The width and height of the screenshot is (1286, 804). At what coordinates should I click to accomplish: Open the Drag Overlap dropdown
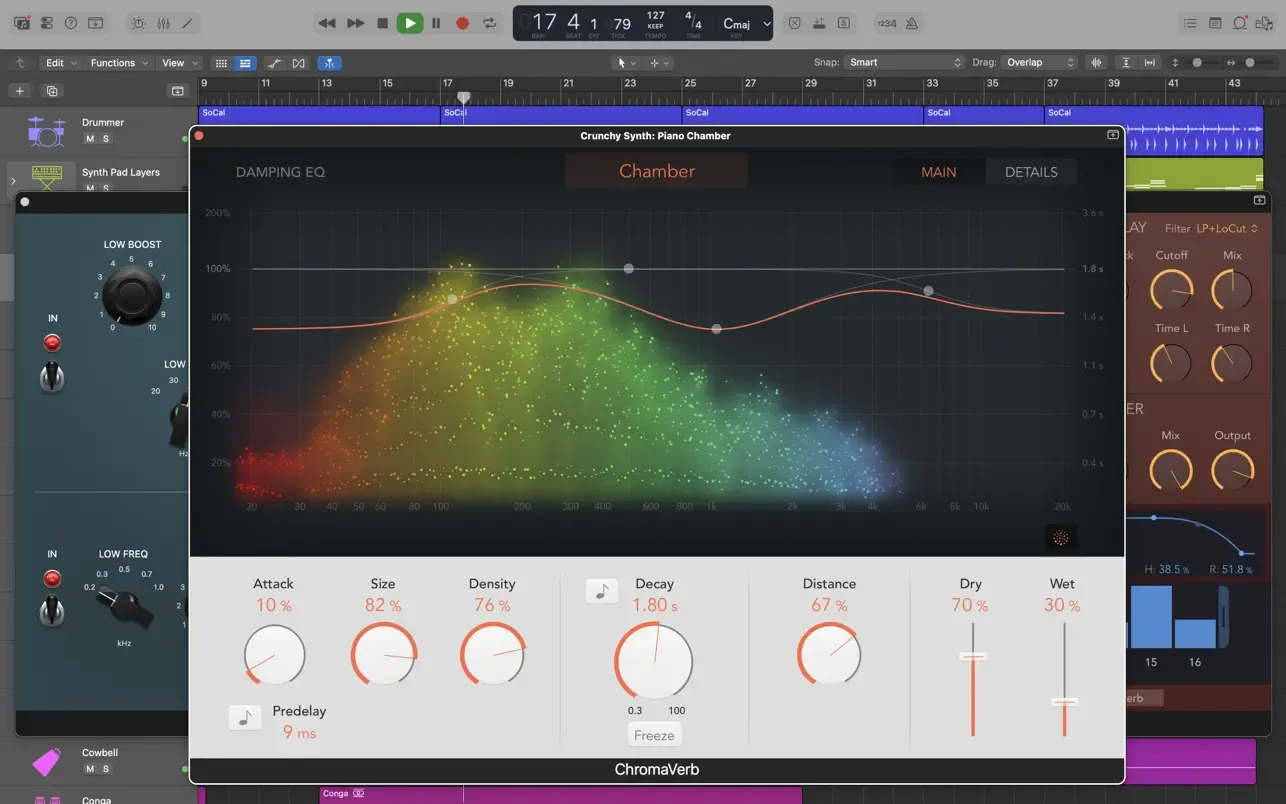coord(1040,62)
